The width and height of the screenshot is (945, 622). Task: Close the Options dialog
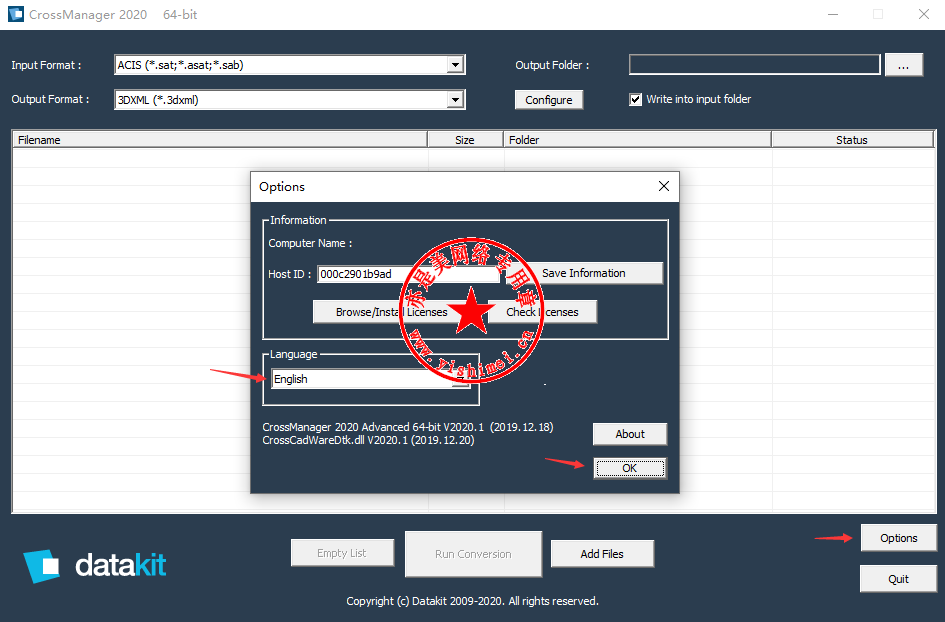(x=664, y=186)
